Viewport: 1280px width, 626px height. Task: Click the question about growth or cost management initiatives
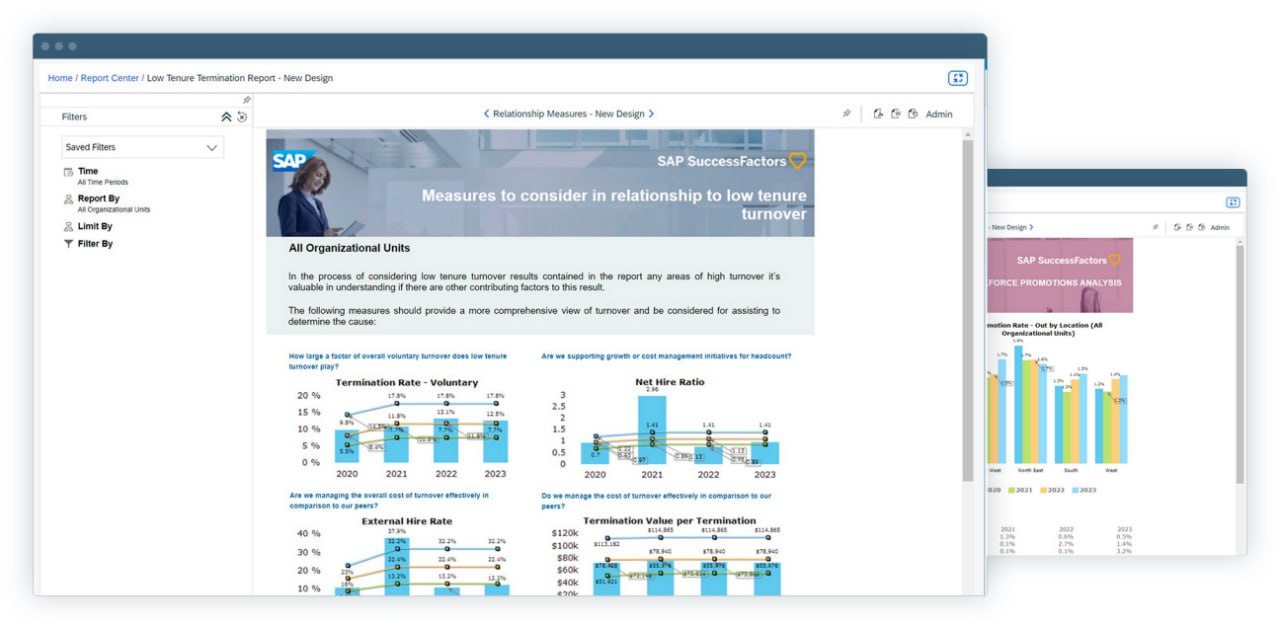[x=666, y=356]
